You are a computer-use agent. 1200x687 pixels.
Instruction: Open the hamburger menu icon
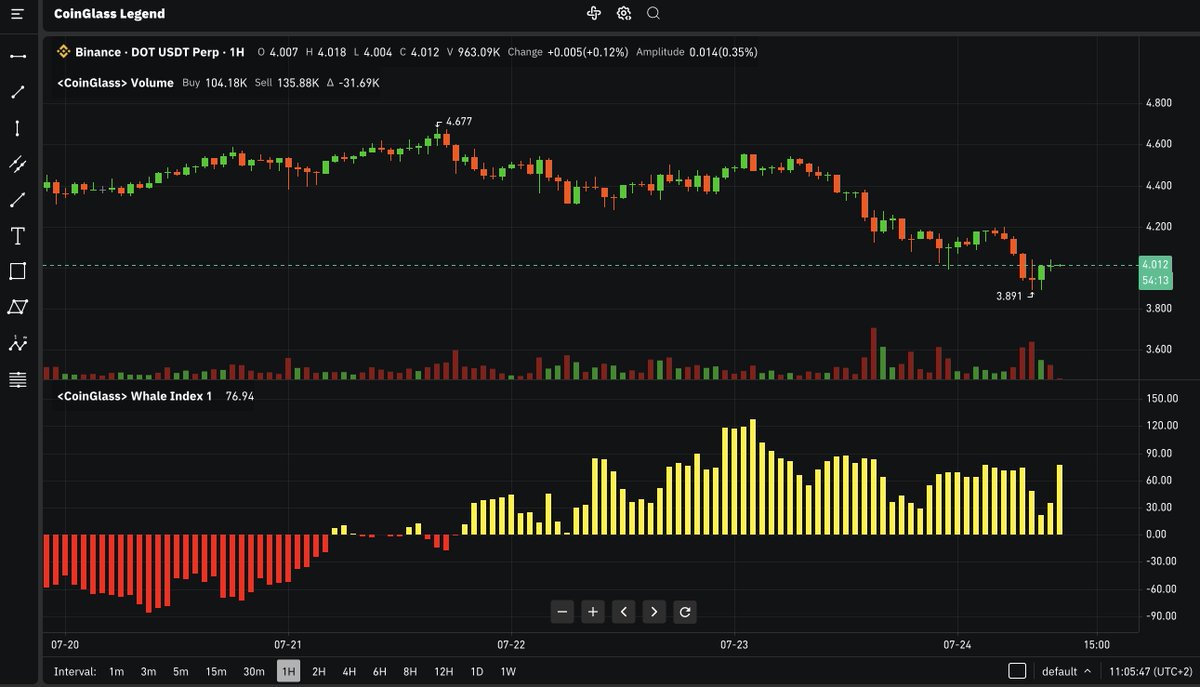pos(18,14)
